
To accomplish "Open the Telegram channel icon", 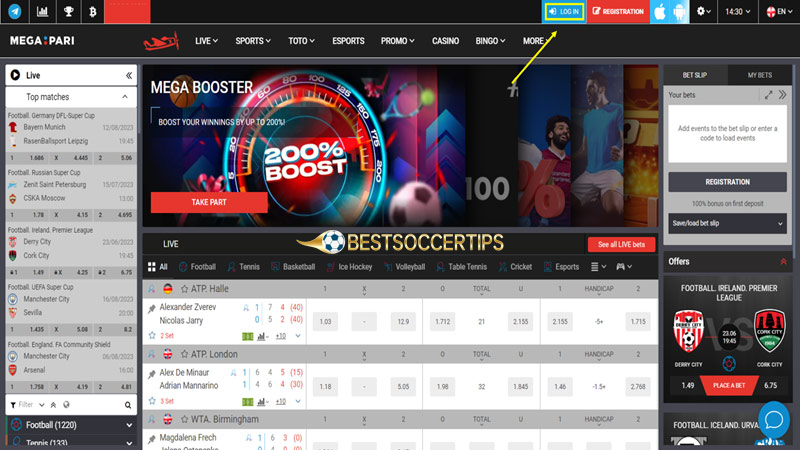I will 14,11.
